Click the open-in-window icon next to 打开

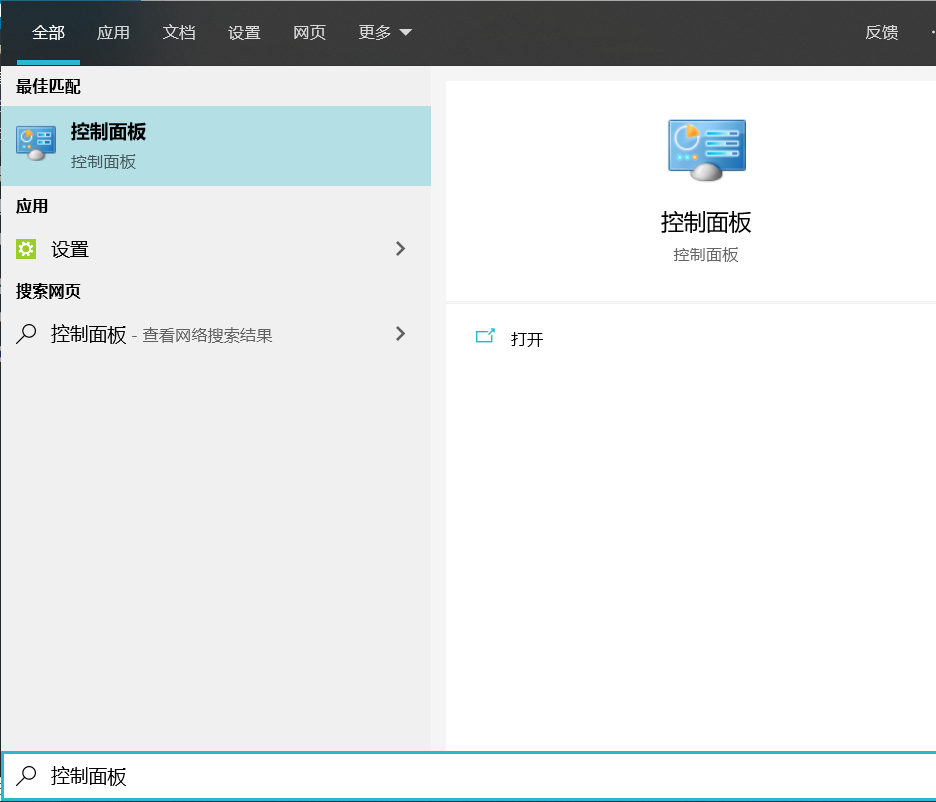click(x=485, y=338)
